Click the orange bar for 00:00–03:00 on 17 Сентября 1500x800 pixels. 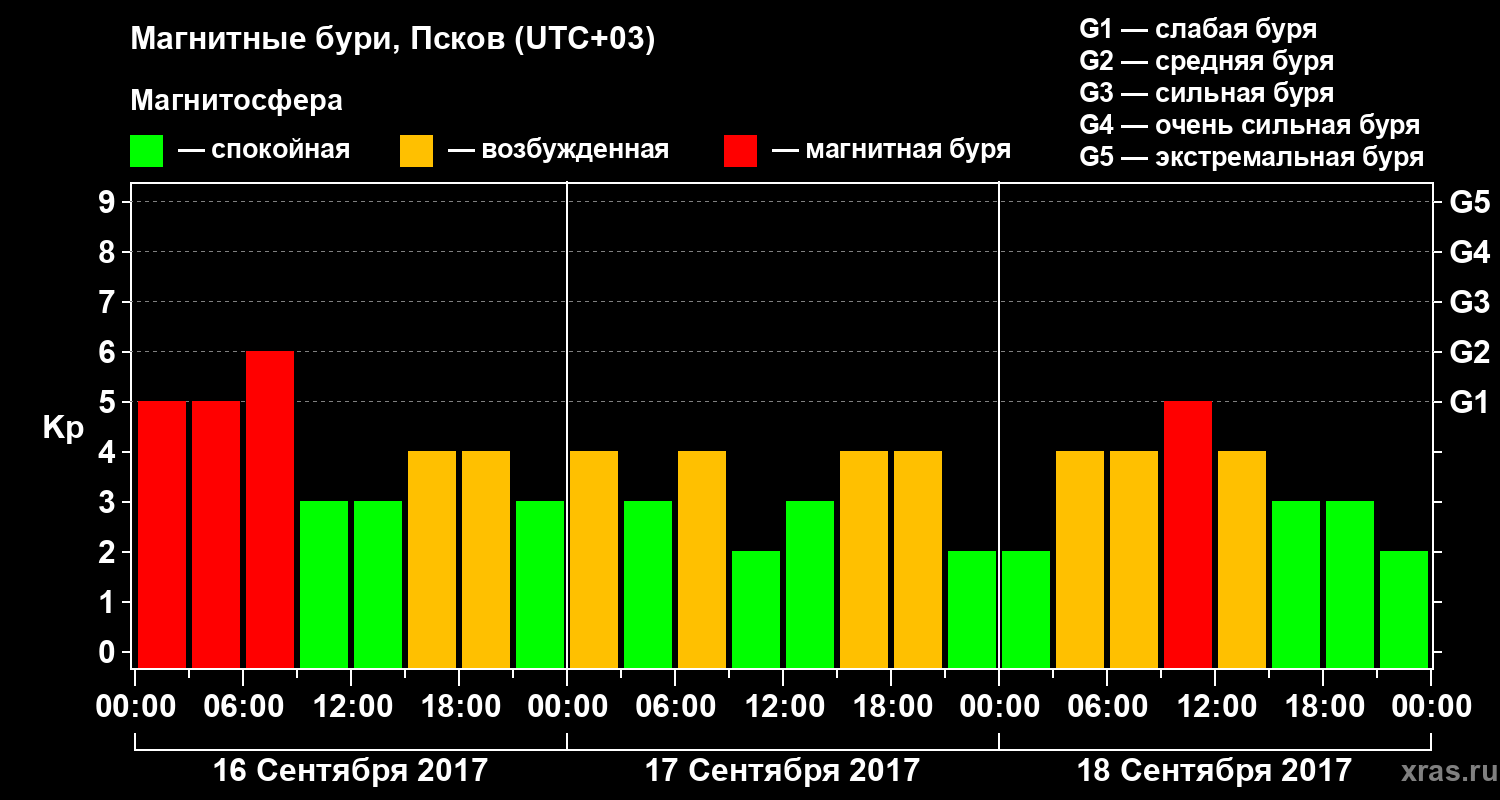(x=594, y=560)
